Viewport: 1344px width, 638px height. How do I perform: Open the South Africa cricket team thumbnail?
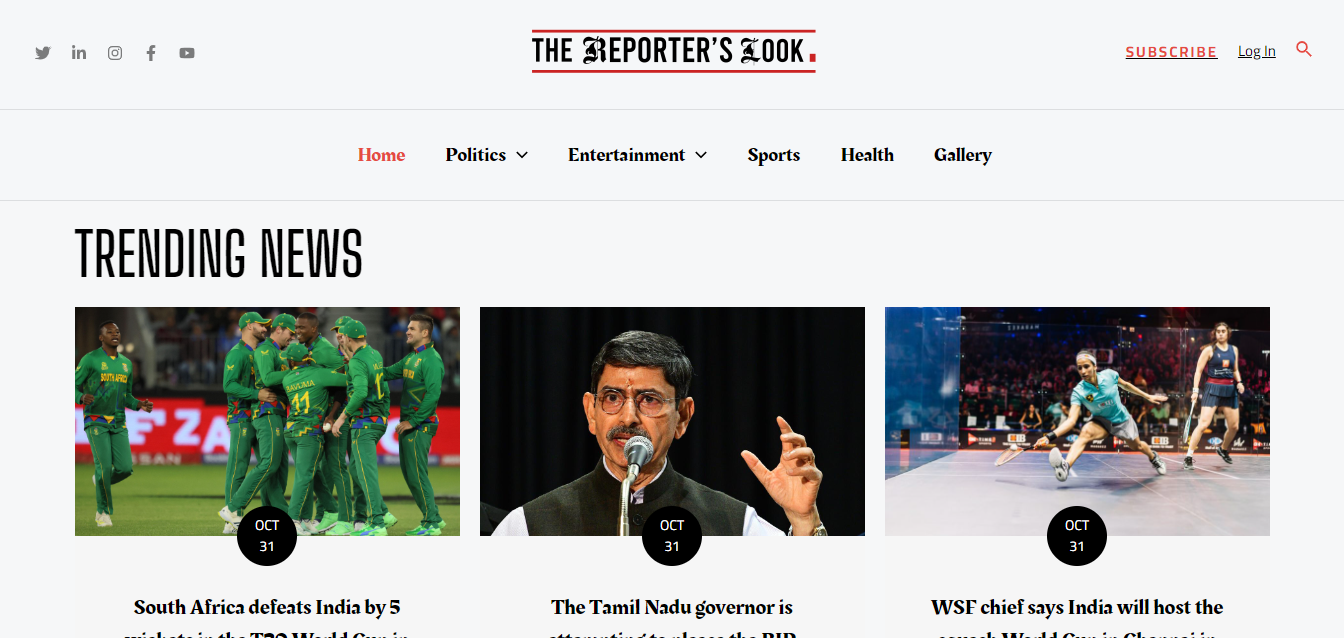click(267, 421)
